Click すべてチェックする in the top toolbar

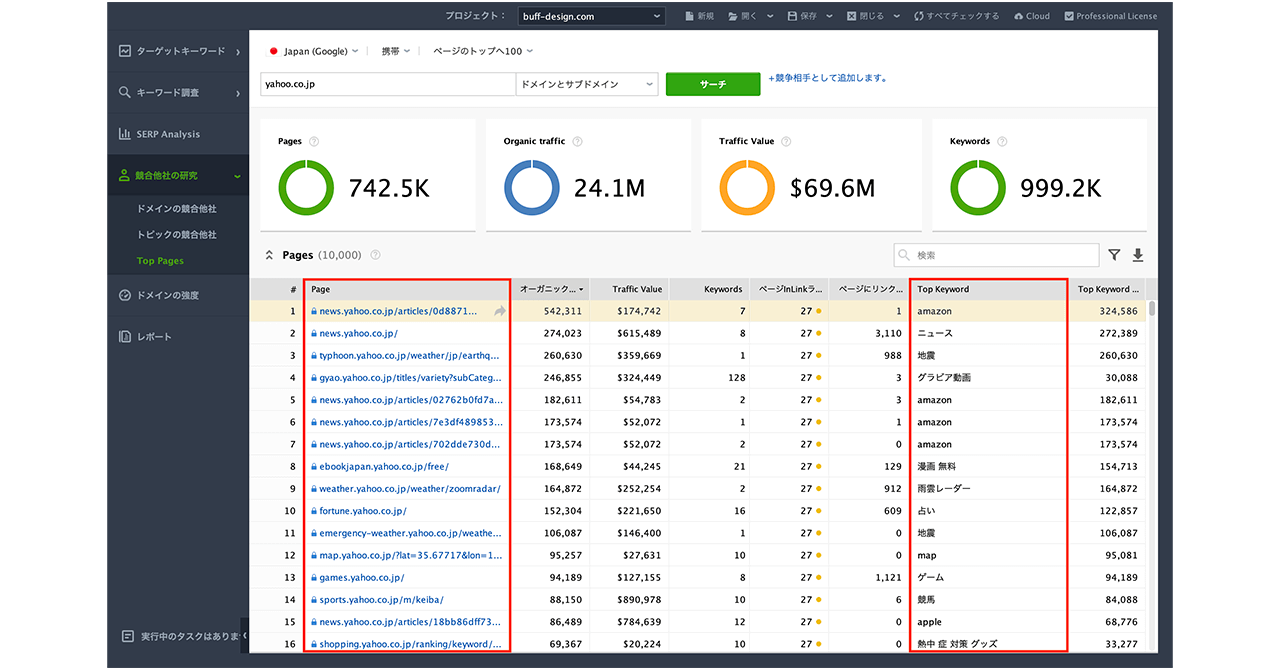pyautogui.click(x=956, y=16)
